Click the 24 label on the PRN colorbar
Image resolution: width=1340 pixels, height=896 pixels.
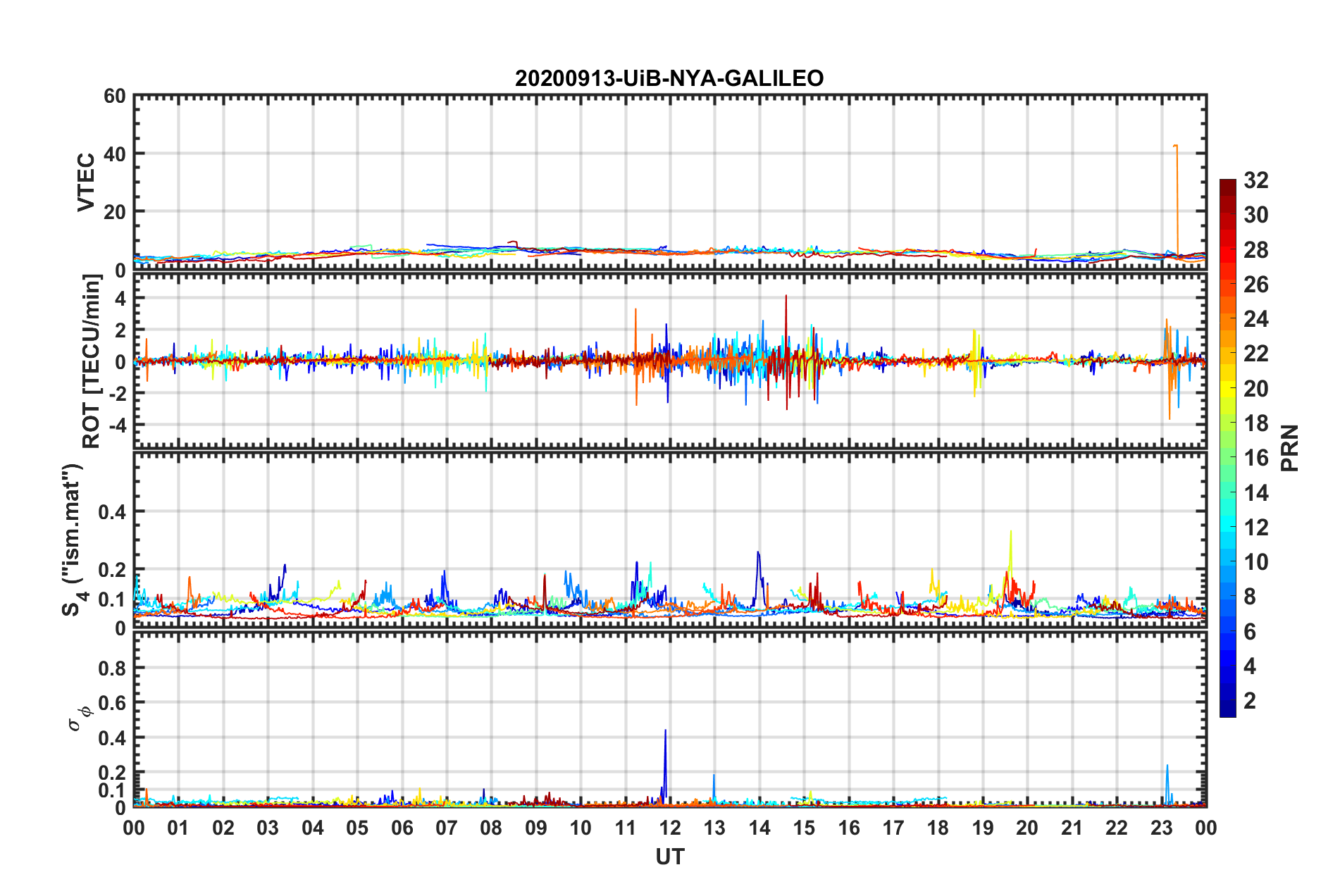pyautogui.click(x=1256, y=319)
